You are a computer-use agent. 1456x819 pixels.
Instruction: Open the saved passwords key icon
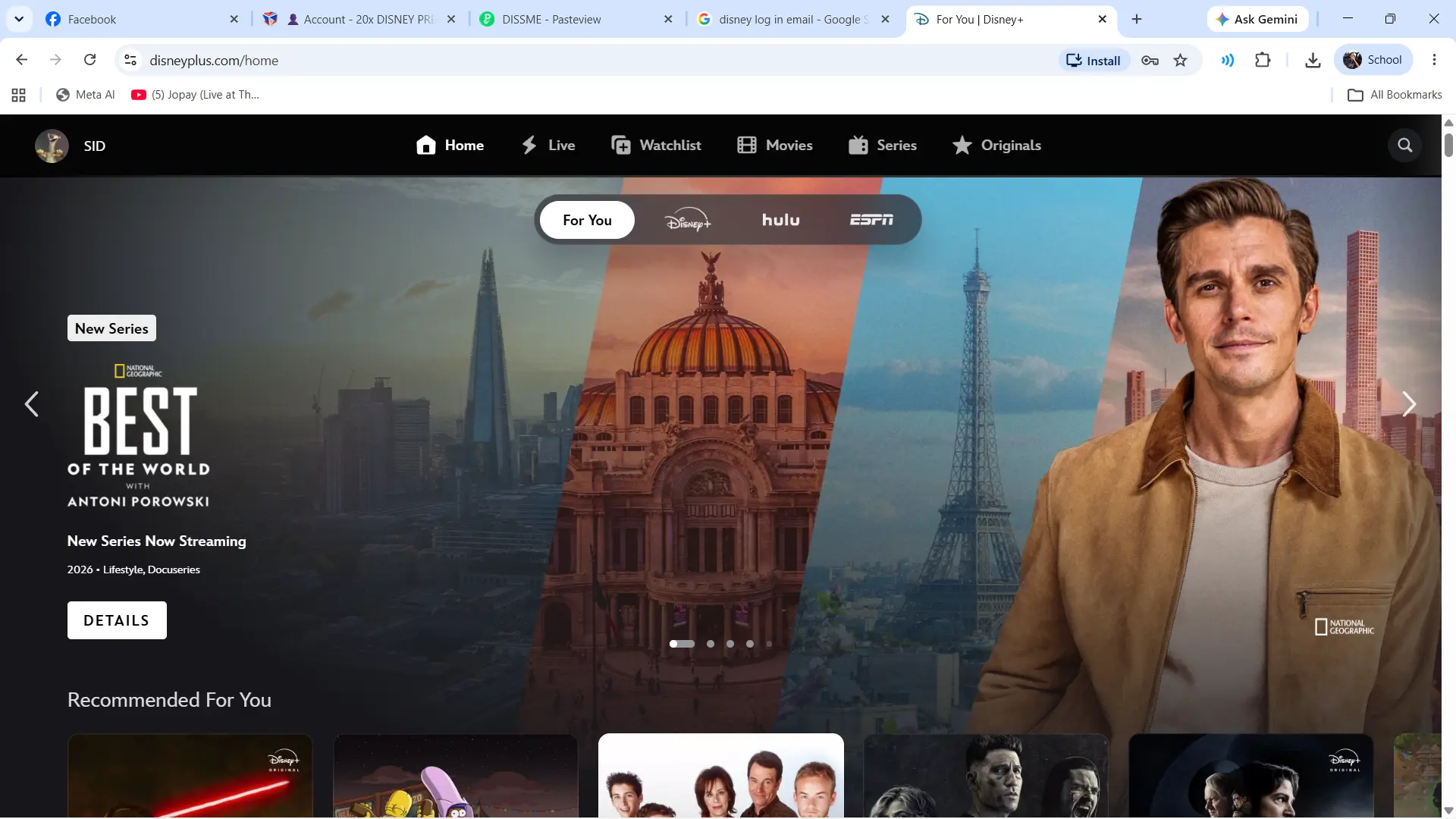(x=1150, y=61)
